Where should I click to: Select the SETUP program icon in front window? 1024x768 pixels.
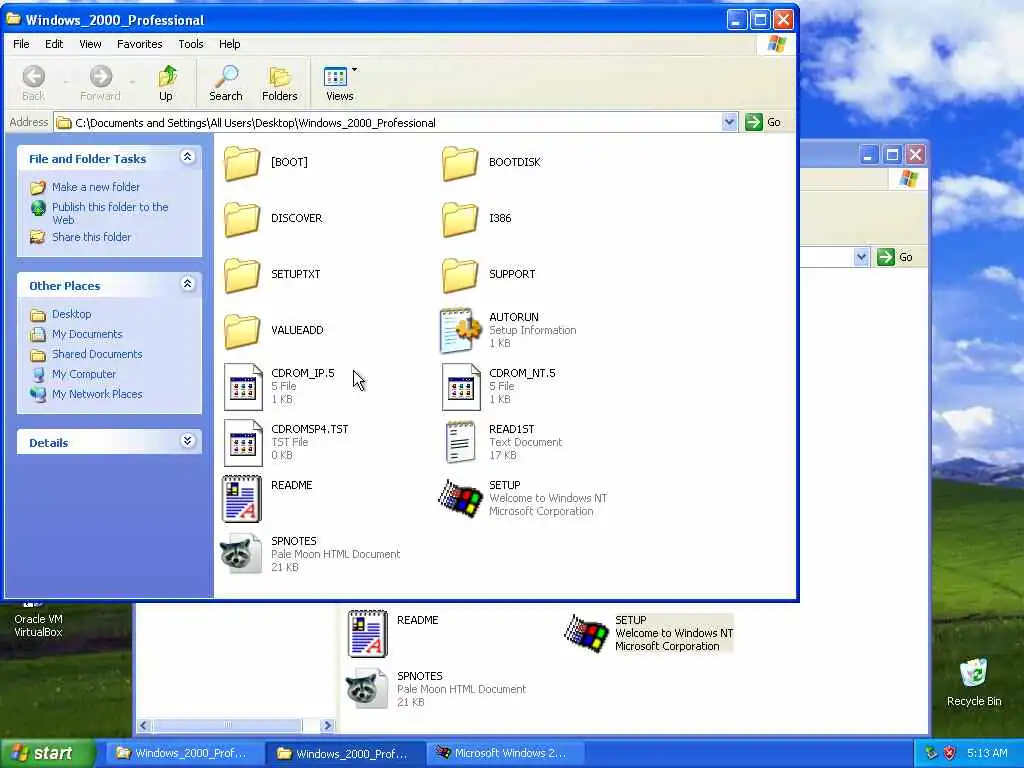(460, 498)
